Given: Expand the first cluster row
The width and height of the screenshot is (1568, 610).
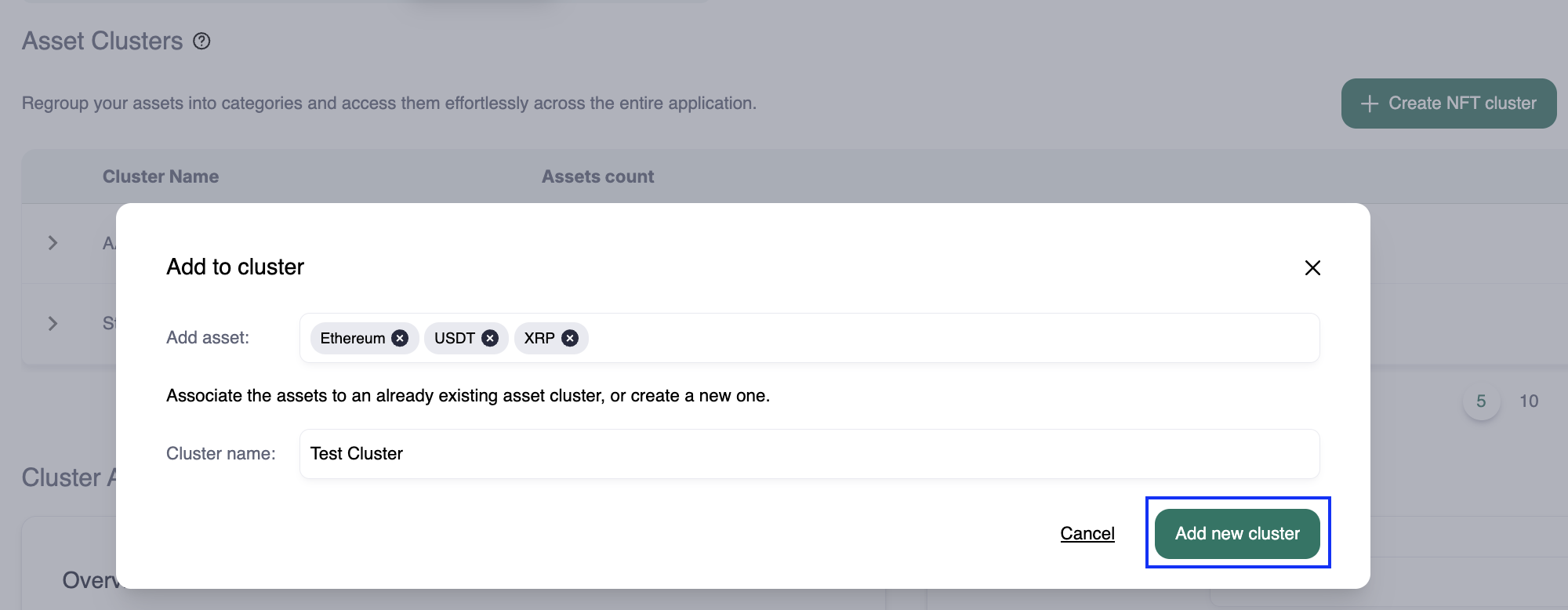Looking at the screenshot, I should 53,243.
